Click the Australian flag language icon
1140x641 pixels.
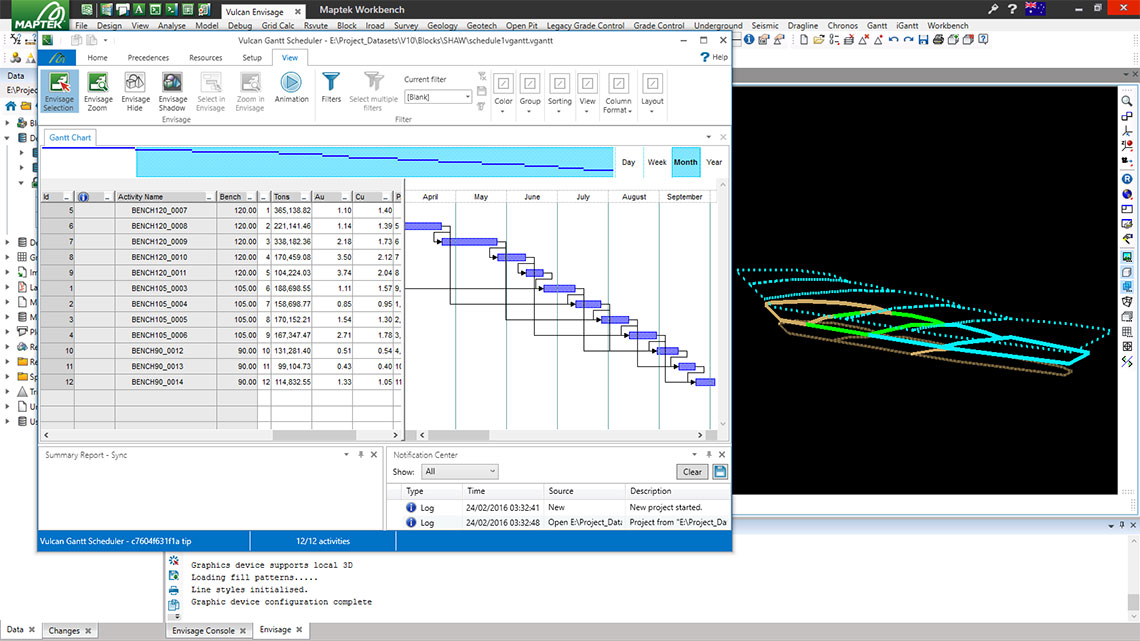1035,9
